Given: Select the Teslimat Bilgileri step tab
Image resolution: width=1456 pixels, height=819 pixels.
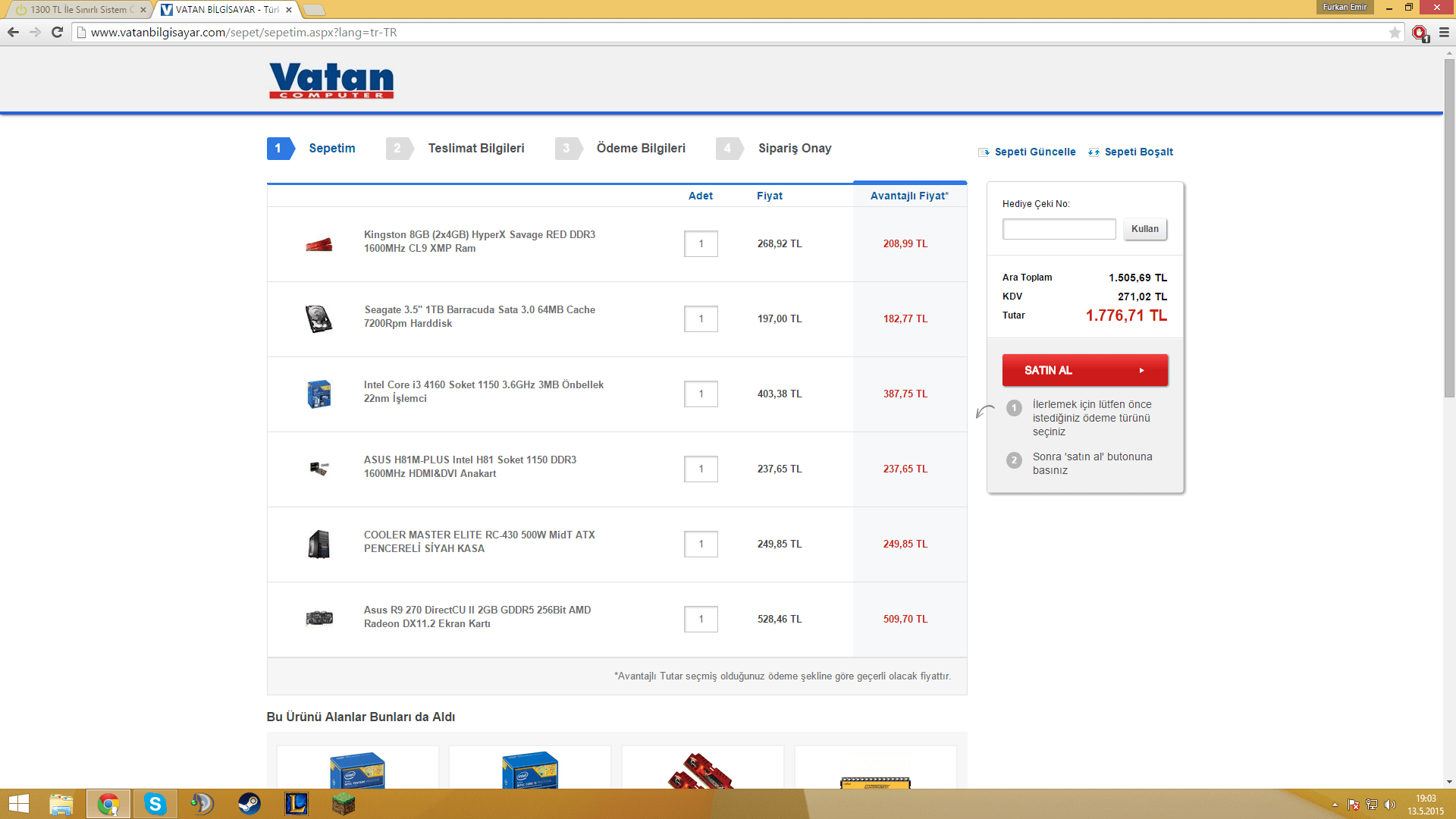Looking at the screenshot, I should pos(475,149).
